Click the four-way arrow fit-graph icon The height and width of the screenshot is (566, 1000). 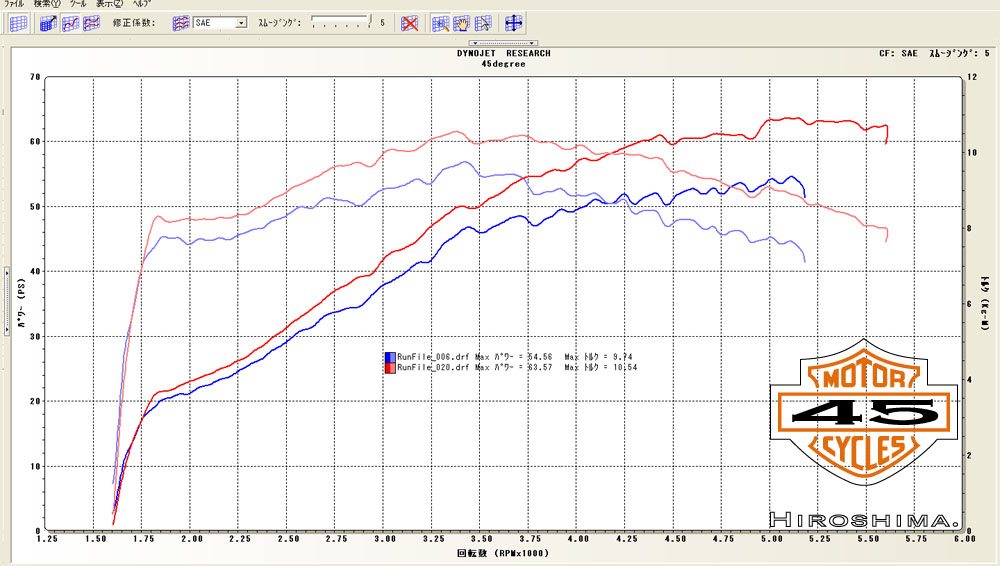click(514, 22)
